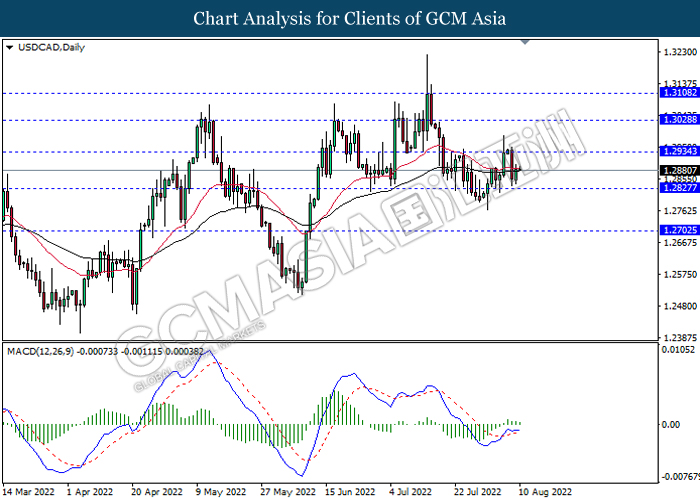
Task: Select the 1.31082 price level label
Action: coord(680,93)
